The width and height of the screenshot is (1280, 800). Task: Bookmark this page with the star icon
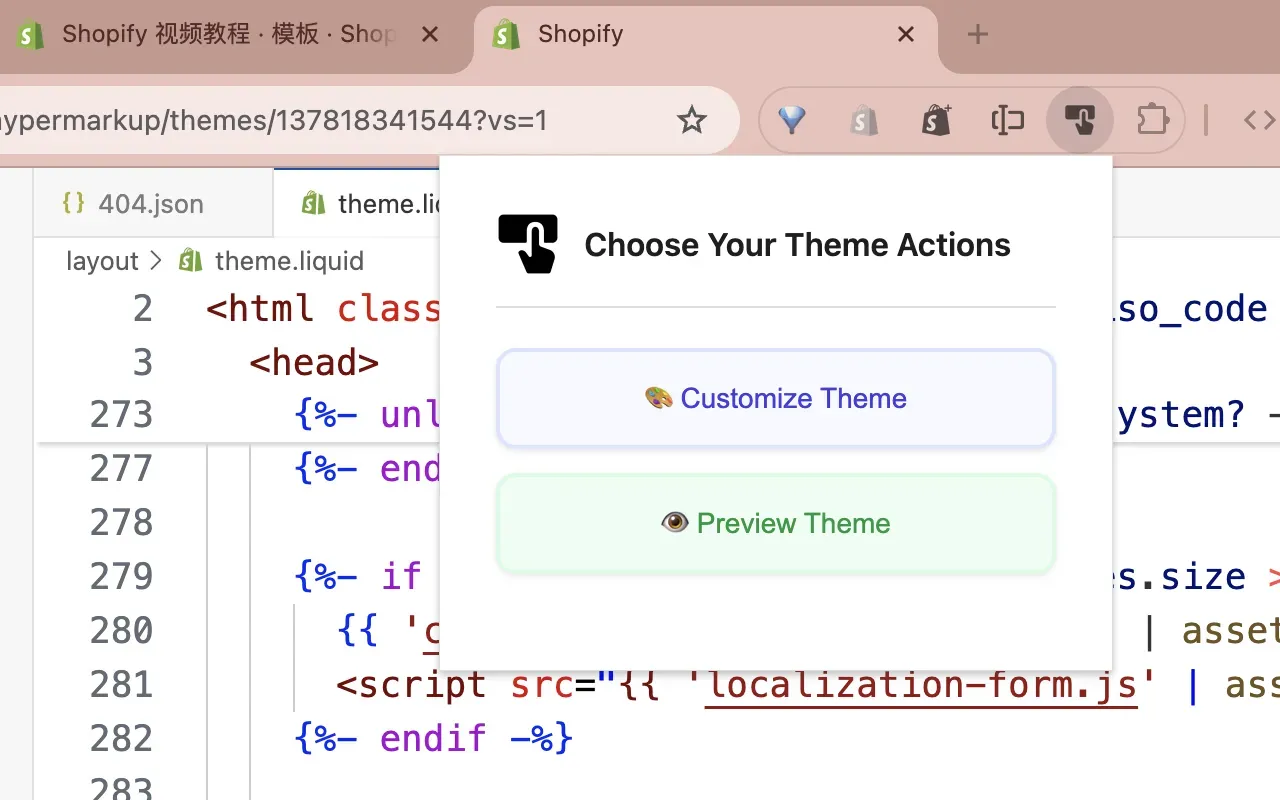point(691,121)
